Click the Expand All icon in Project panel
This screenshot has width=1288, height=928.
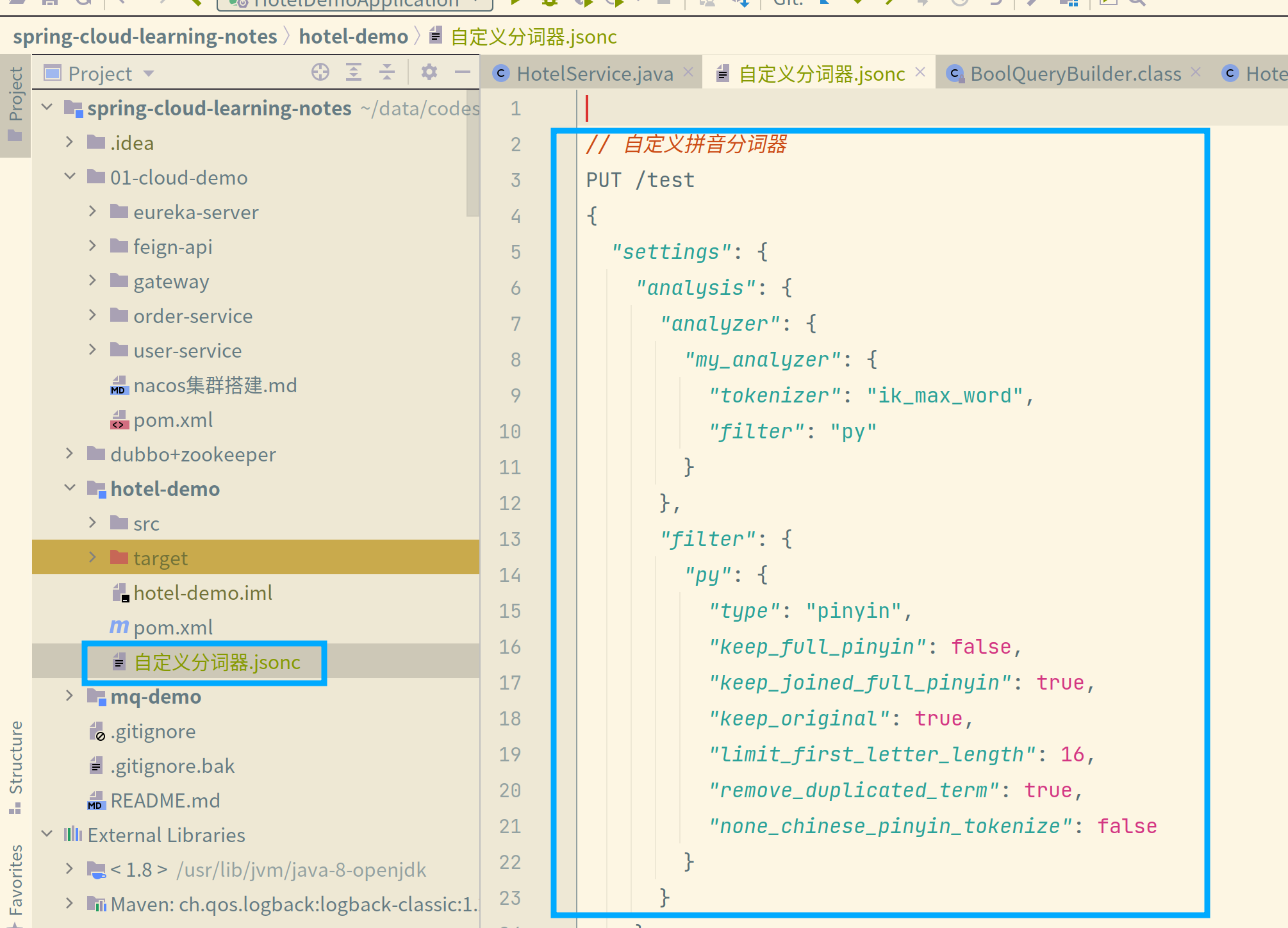354,72
